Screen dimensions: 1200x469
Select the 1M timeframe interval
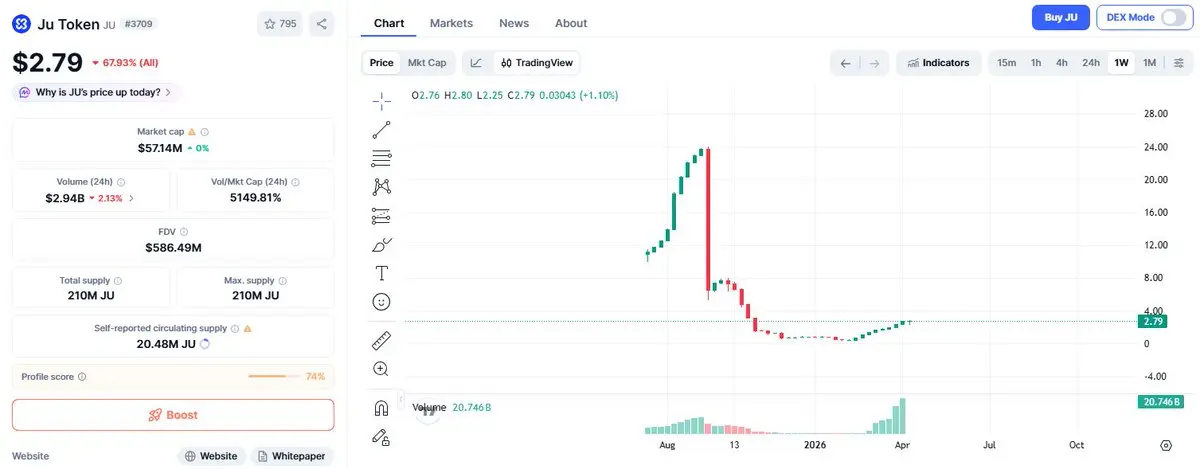pyautogui.click(x=1149, y=63)
